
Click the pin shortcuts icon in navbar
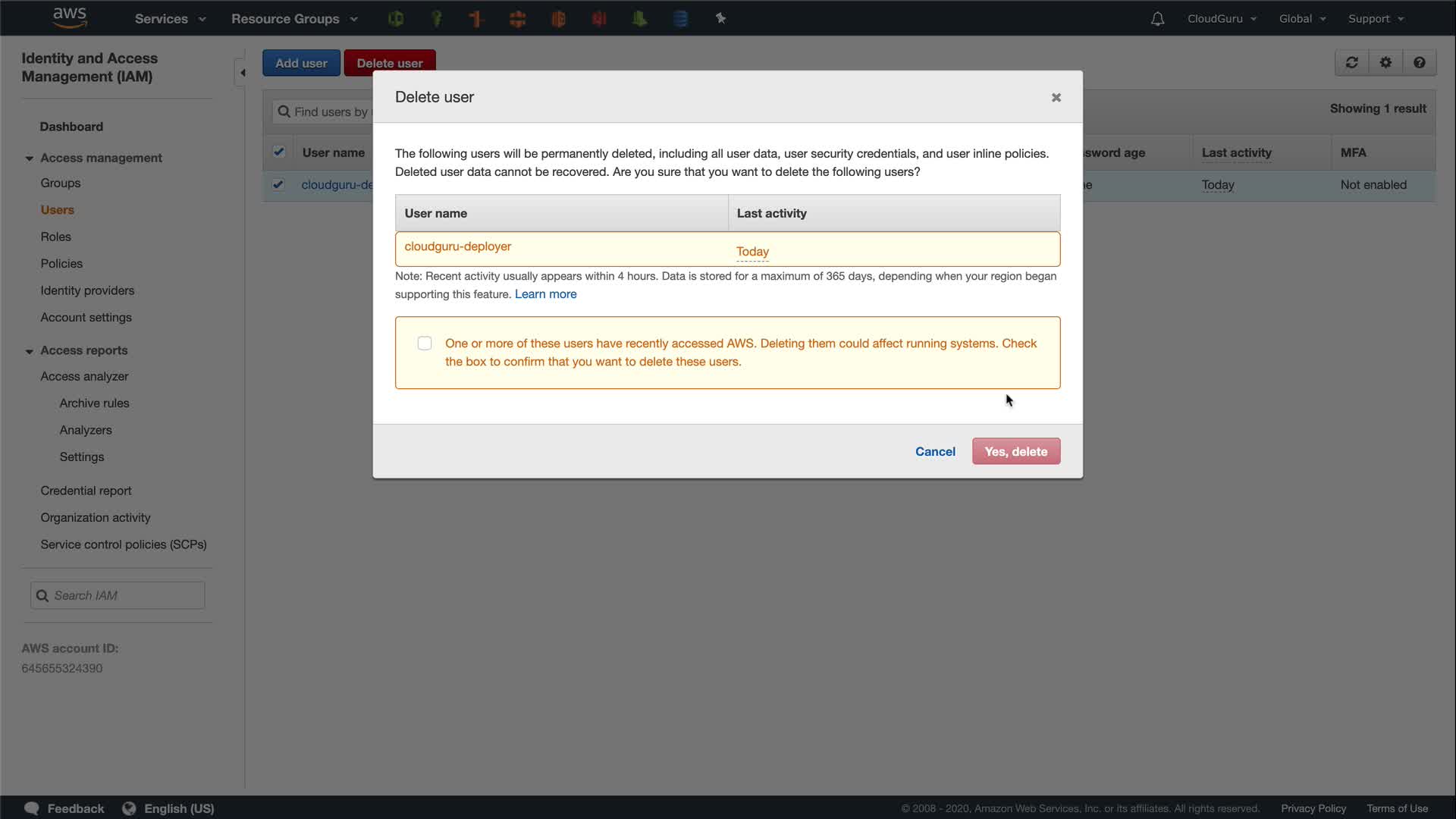pos(720,18)
